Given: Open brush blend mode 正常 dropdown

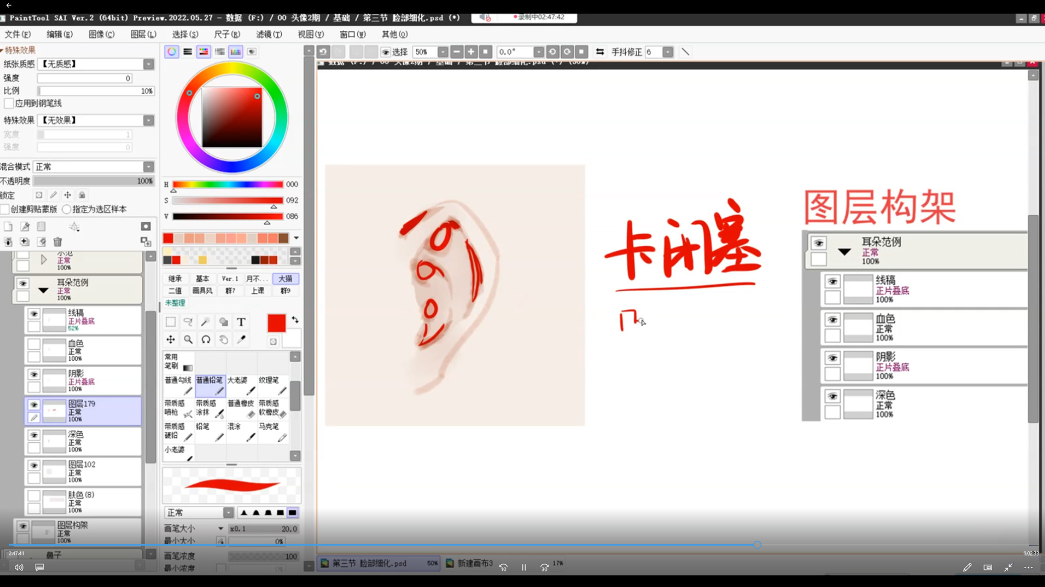Looking at the screenshot, I should pyautogui.click(x=228, y=512).
